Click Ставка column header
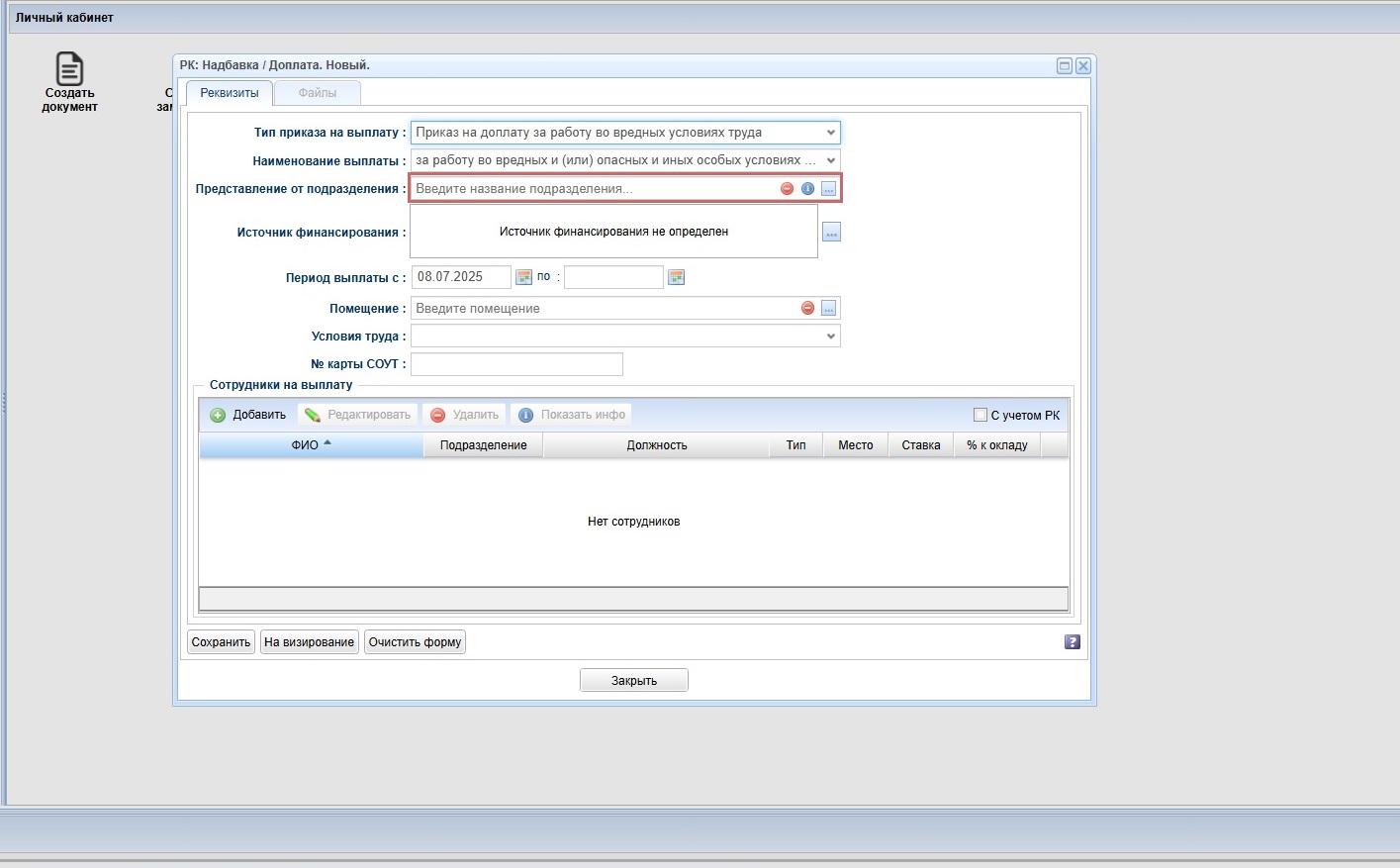The width and height of the screenshot is (1400, 868). [x=921, y=445]
